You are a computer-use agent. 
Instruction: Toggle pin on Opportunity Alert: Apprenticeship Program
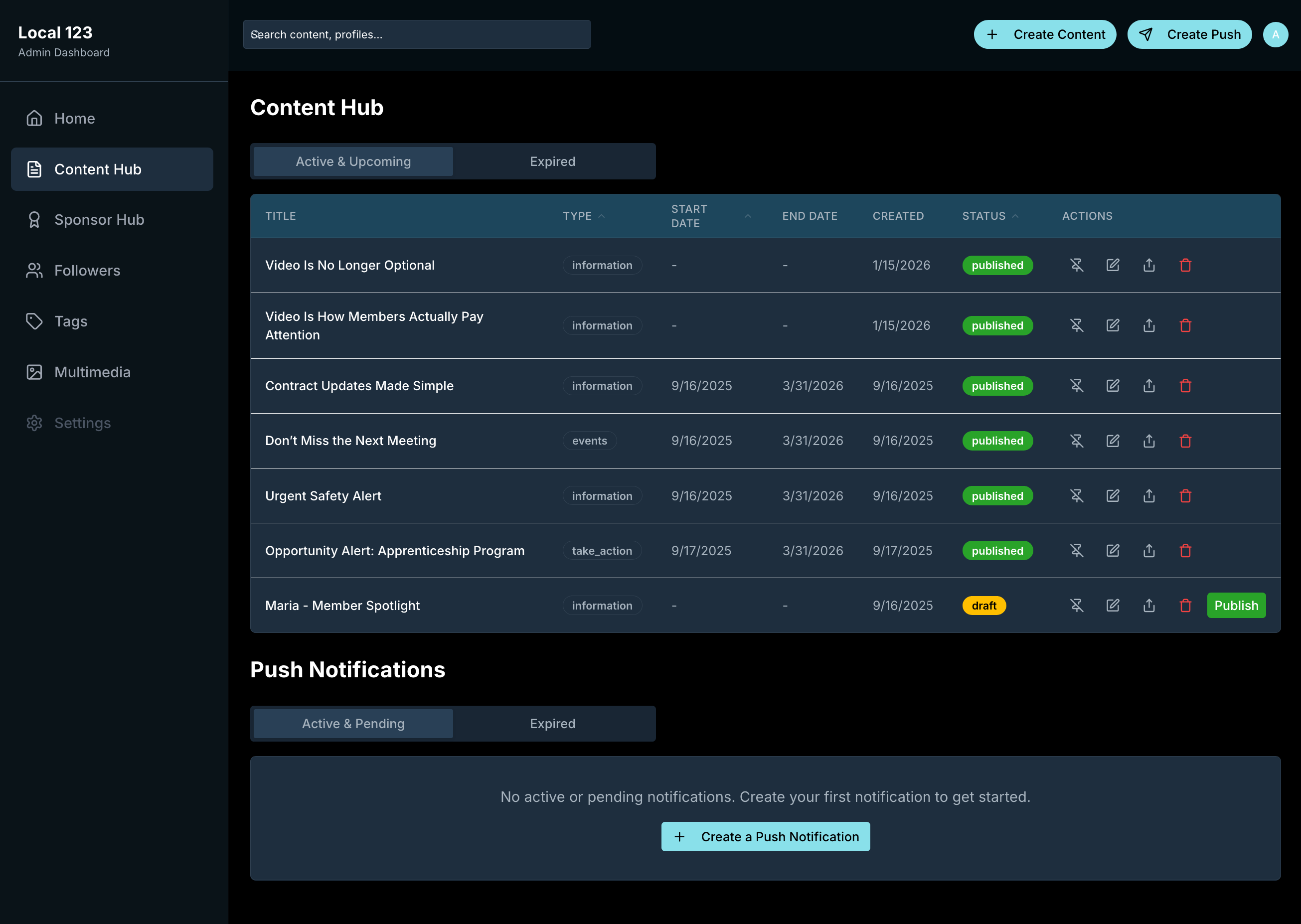(1077, 550)
